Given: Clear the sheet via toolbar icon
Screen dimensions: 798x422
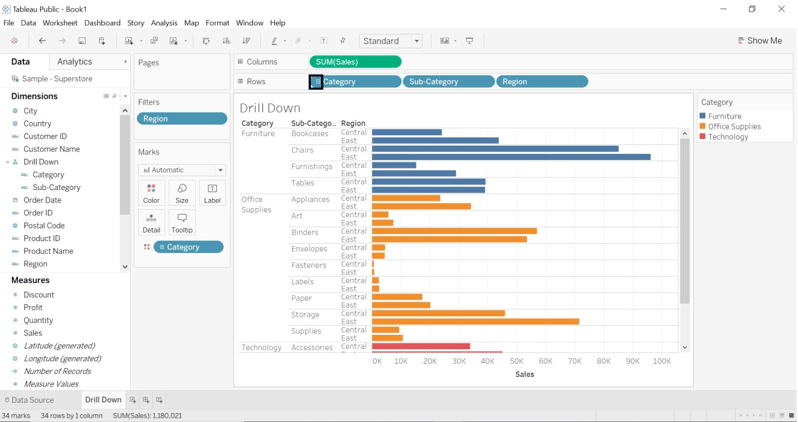Looking at the screenshot, I should click(x=174, y=41).
